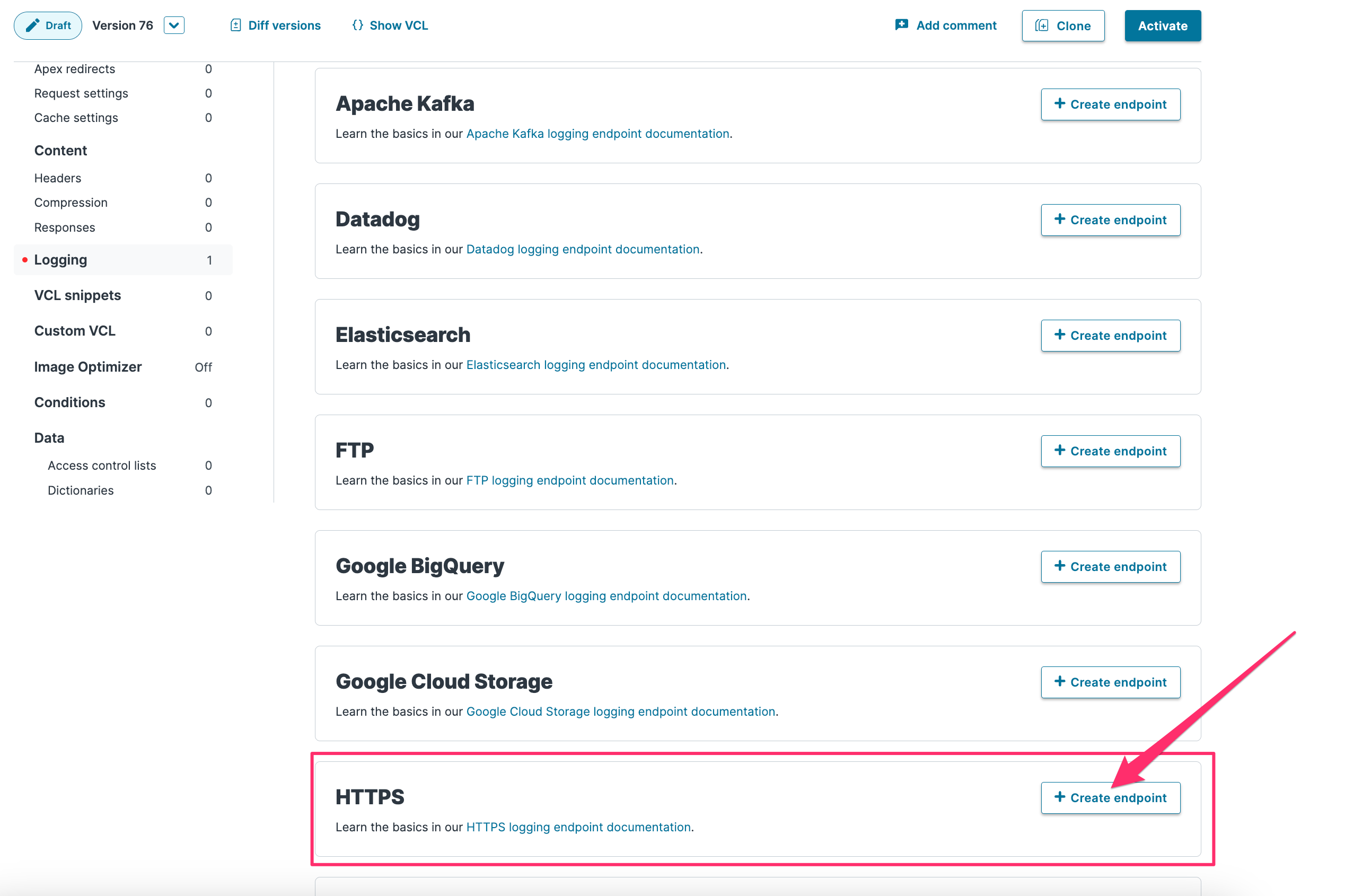
Task: Click the Off status beside Image Optimizer
Action: [204, 367]
